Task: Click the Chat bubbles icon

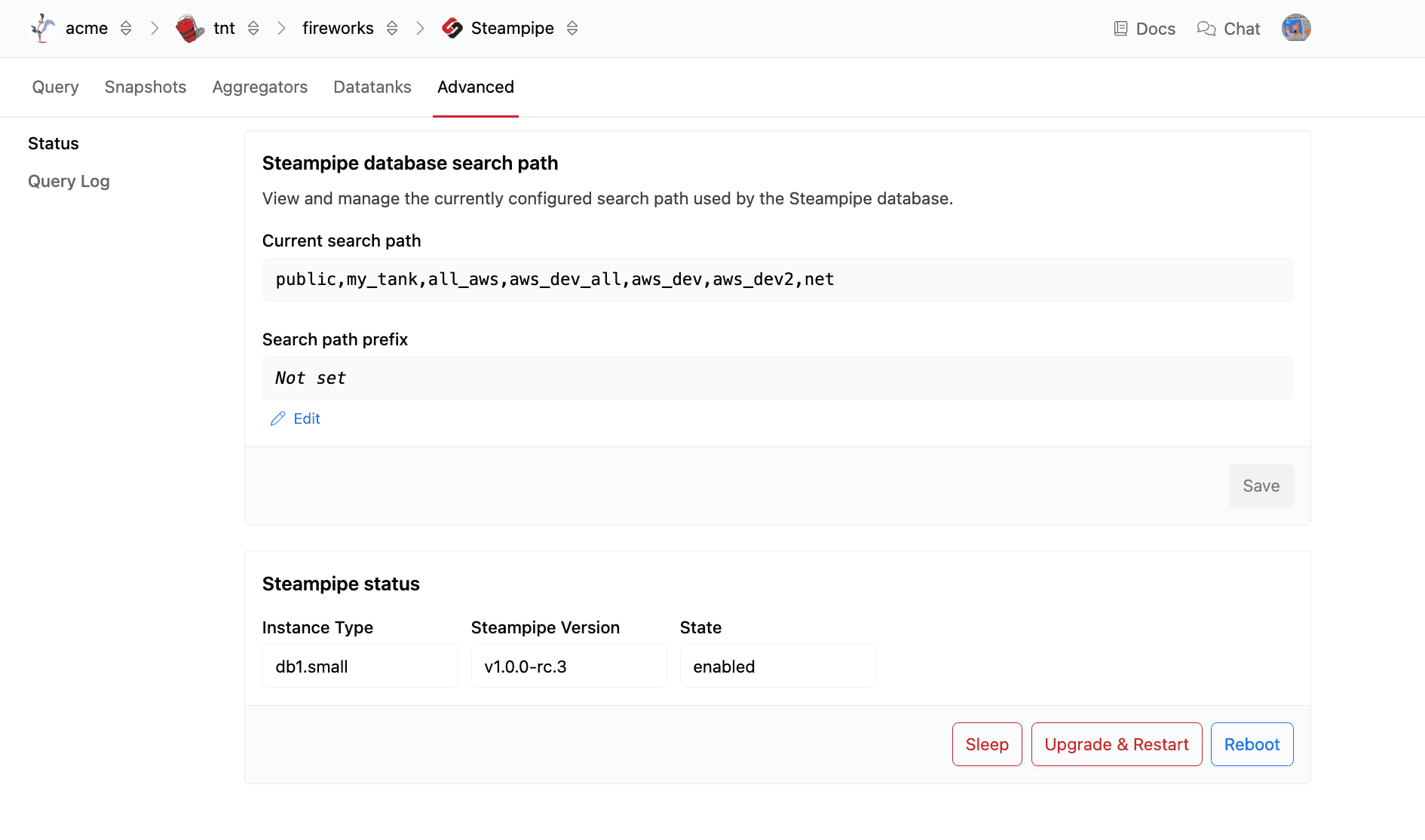Action: pos(1206,29)
